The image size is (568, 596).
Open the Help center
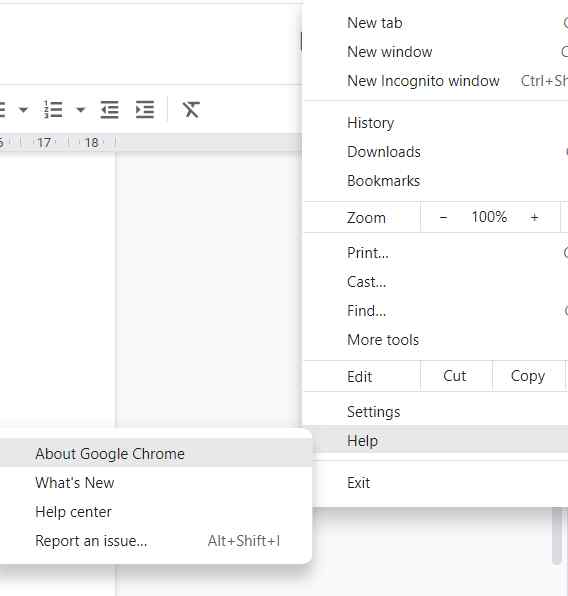click(156, 512)
